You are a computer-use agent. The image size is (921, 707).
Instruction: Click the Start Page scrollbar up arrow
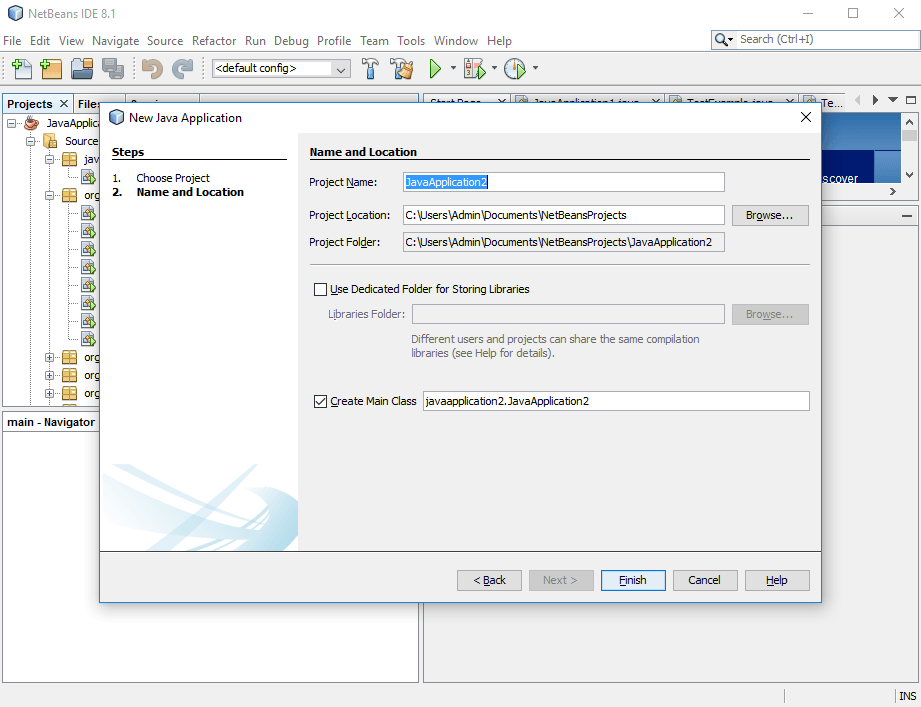pyautogui.click(x=909, y=122)
